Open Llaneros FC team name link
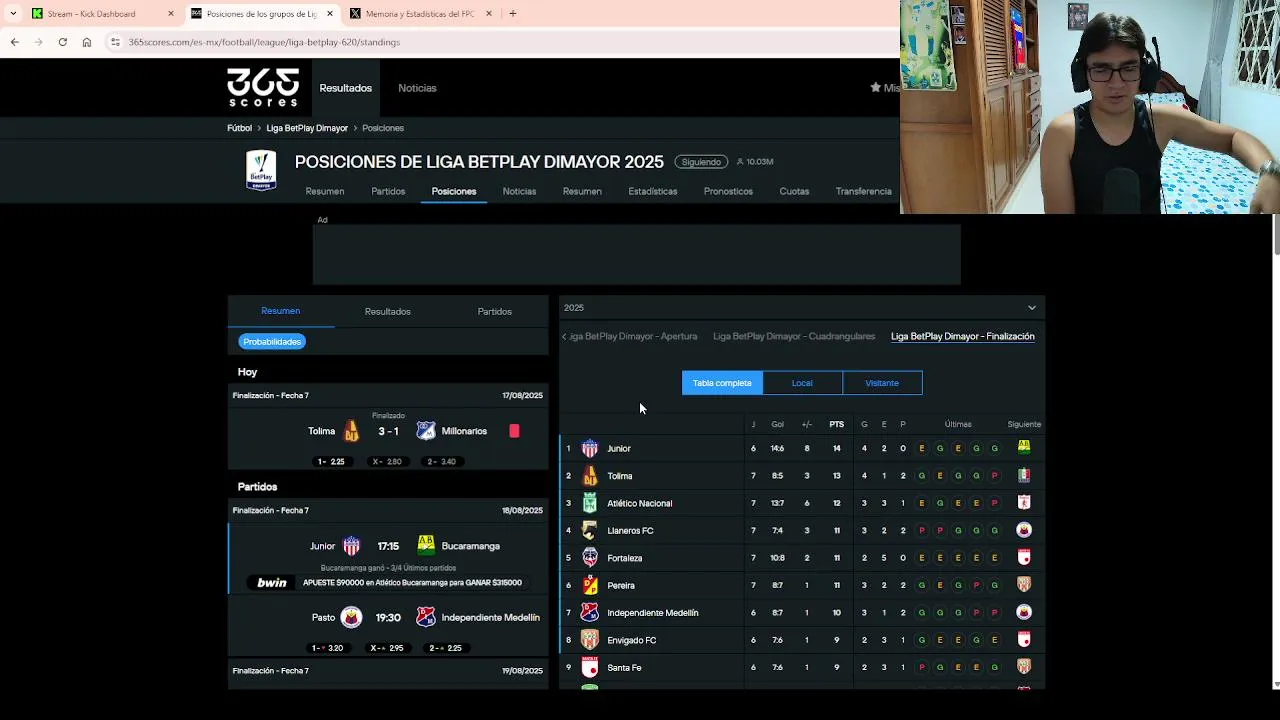Image resolution: width=1280 pixels, height=720 pixels. (x=630, y=531)
